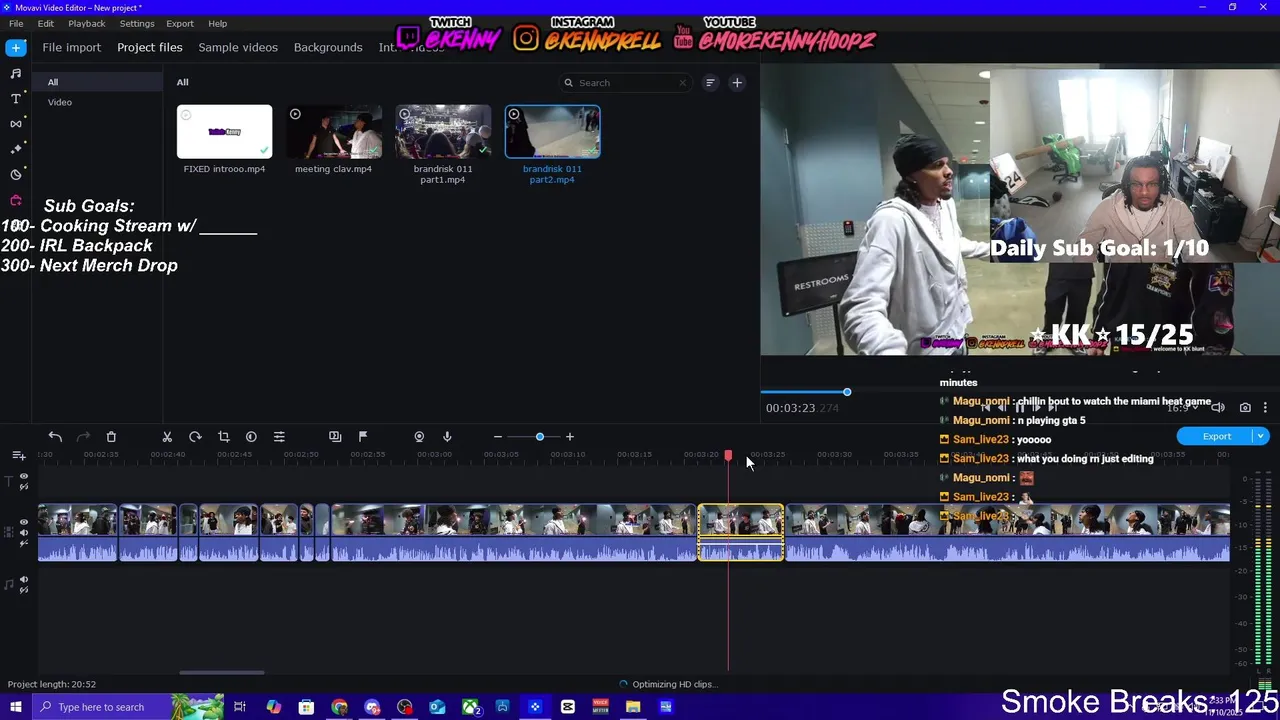Screen dimensions: 1280x720
Task: Switch to the Sample videos tab
Action: tap(238, 47)
